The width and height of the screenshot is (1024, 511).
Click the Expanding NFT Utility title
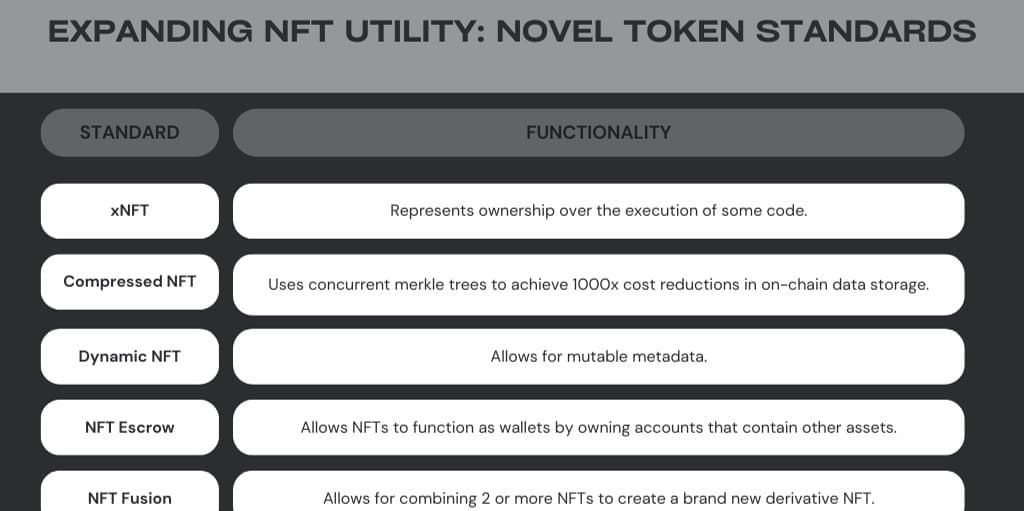tap(512, 31)
